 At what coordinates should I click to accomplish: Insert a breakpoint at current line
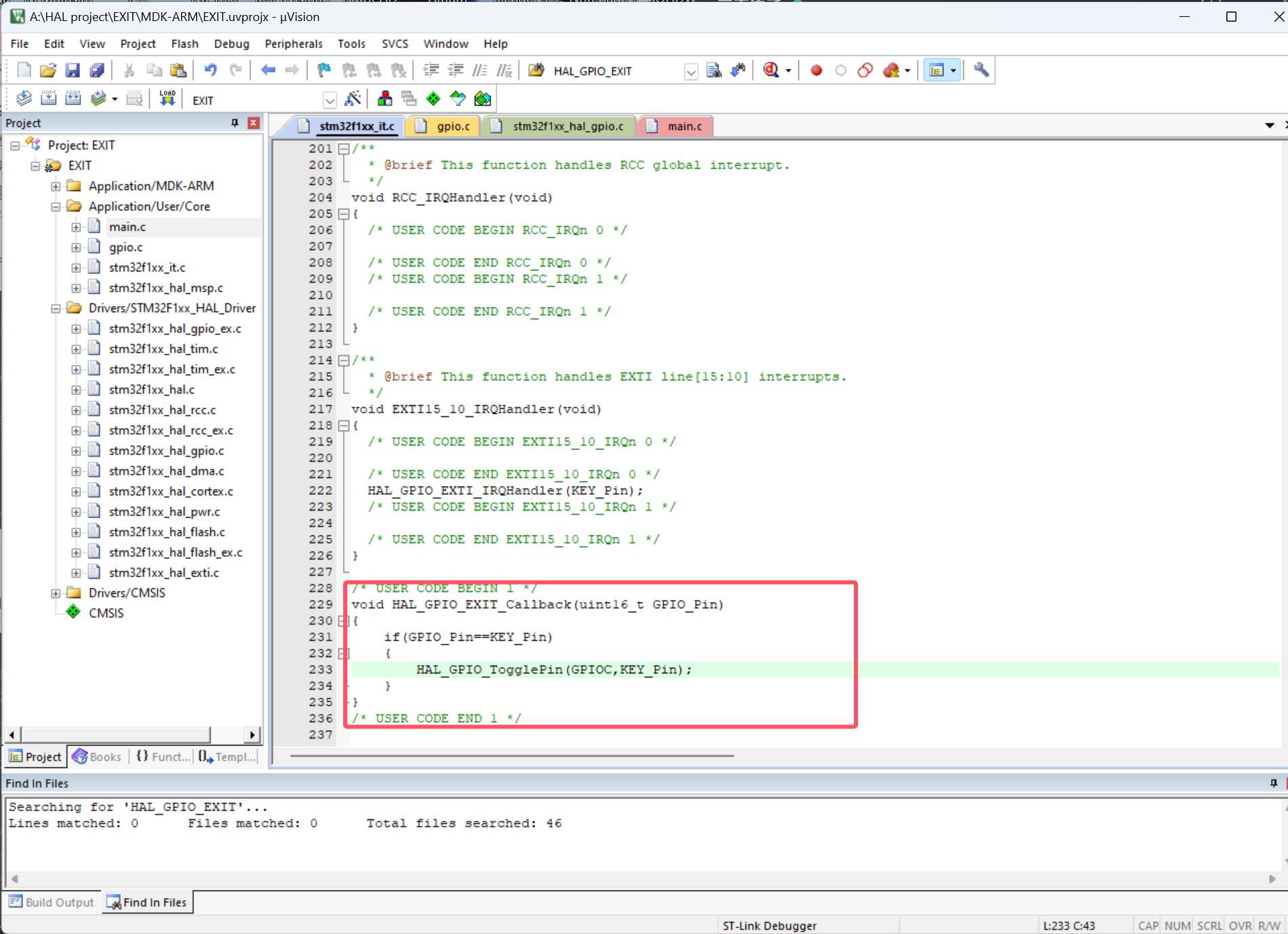pyautogui.click(x=816, y=70)
